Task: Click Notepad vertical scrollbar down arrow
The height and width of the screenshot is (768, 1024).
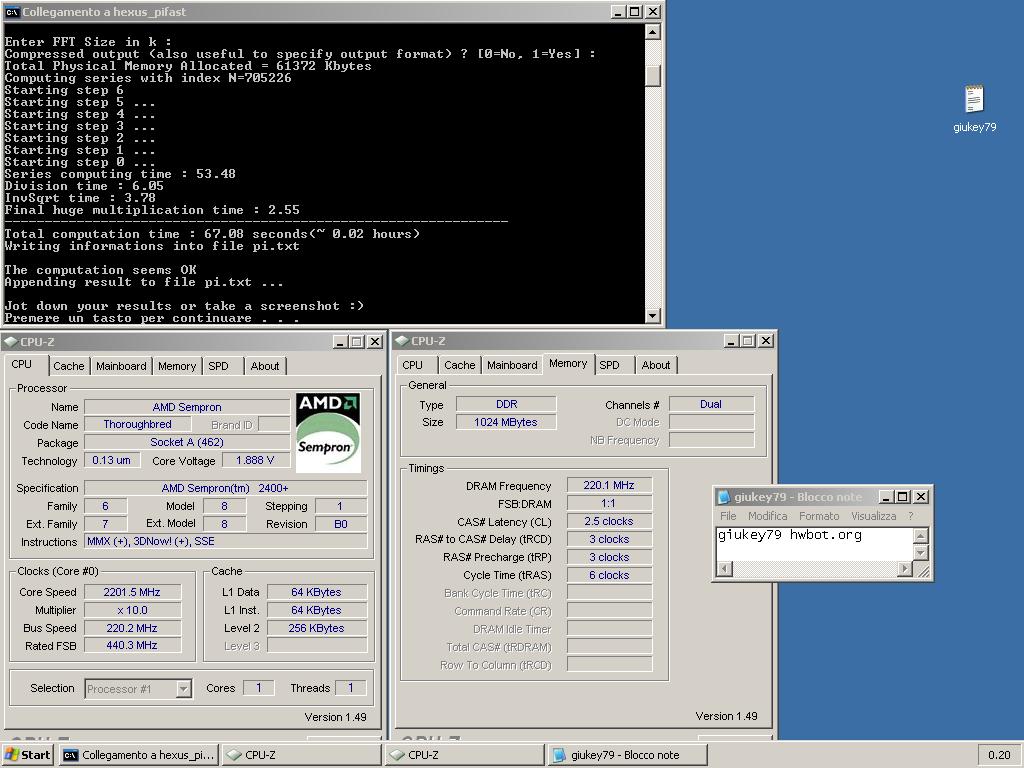Action: pyautogui.click(x=920, y=552)
